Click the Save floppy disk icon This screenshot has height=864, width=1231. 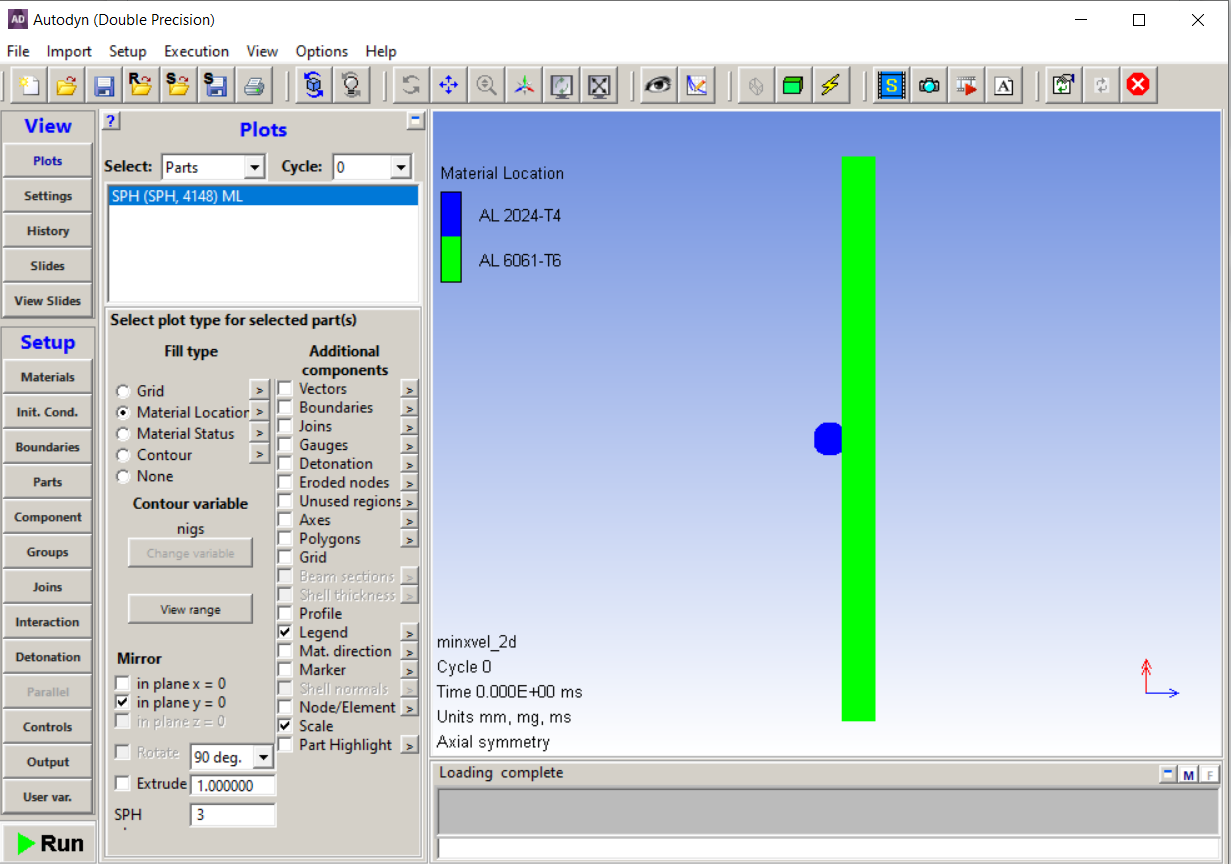(104, 86)
